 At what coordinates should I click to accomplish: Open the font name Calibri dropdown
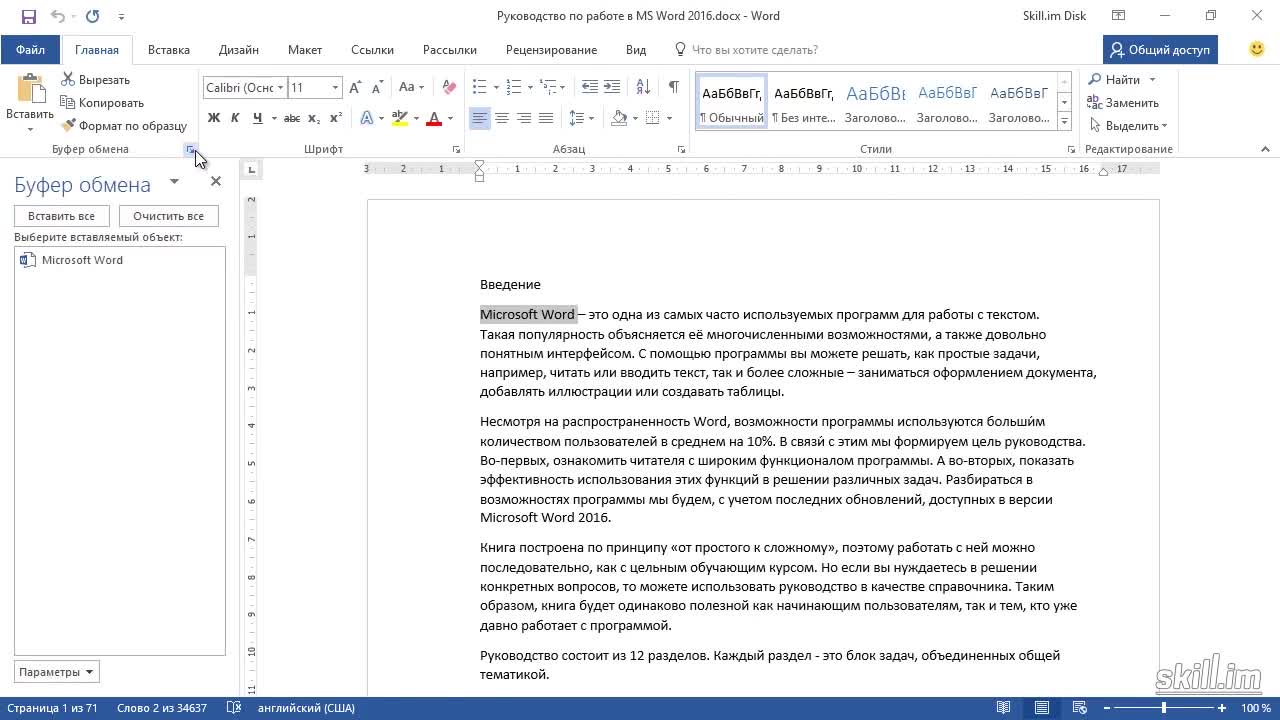(x=281, y=88)
